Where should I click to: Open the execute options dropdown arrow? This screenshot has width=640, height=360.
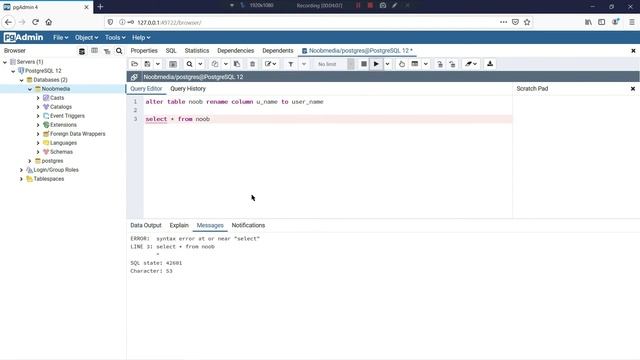(387, 64)
